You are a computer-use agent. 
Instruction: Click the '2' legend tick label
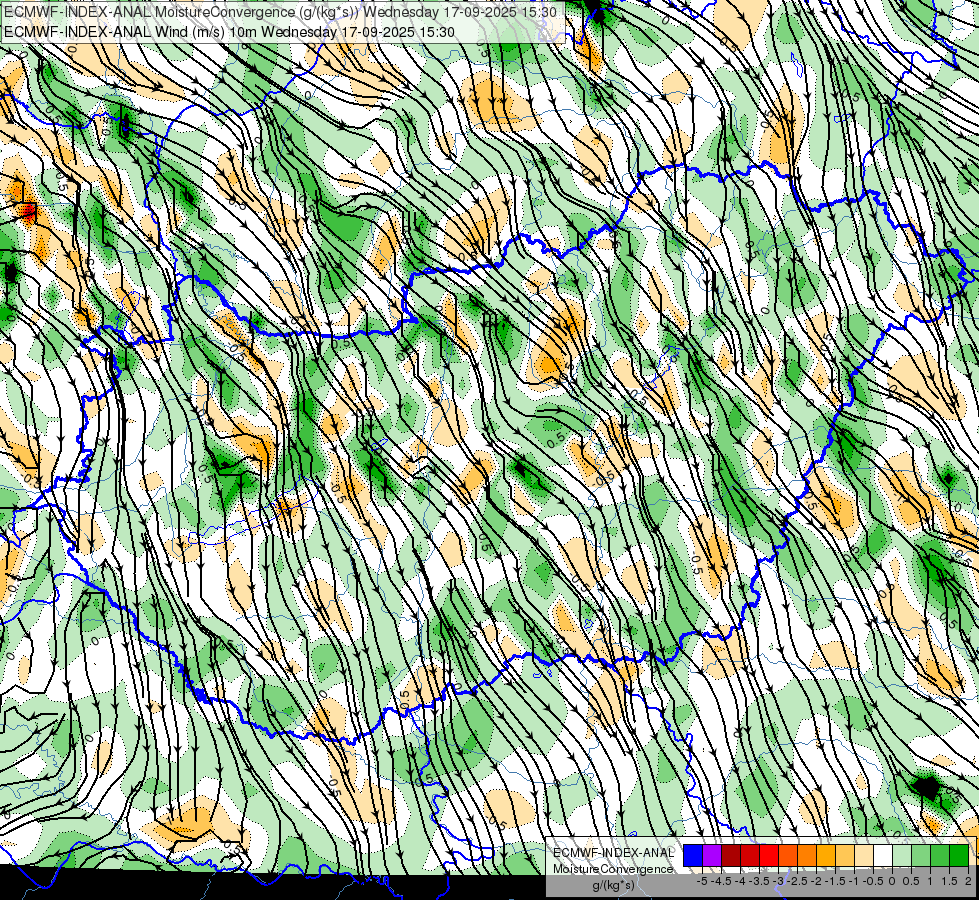(x=968, y=881)
